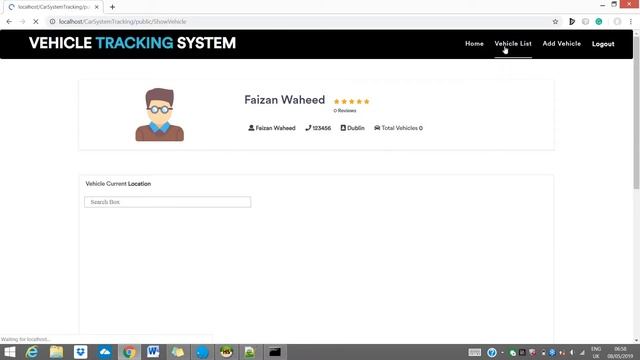Click the user avatar picture
This screenshot has height=360, width=640.
[160, 115]
